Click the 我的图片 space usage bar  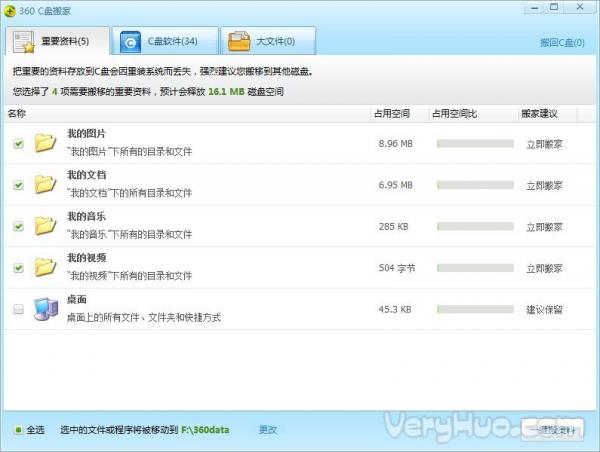coord(473,144)
